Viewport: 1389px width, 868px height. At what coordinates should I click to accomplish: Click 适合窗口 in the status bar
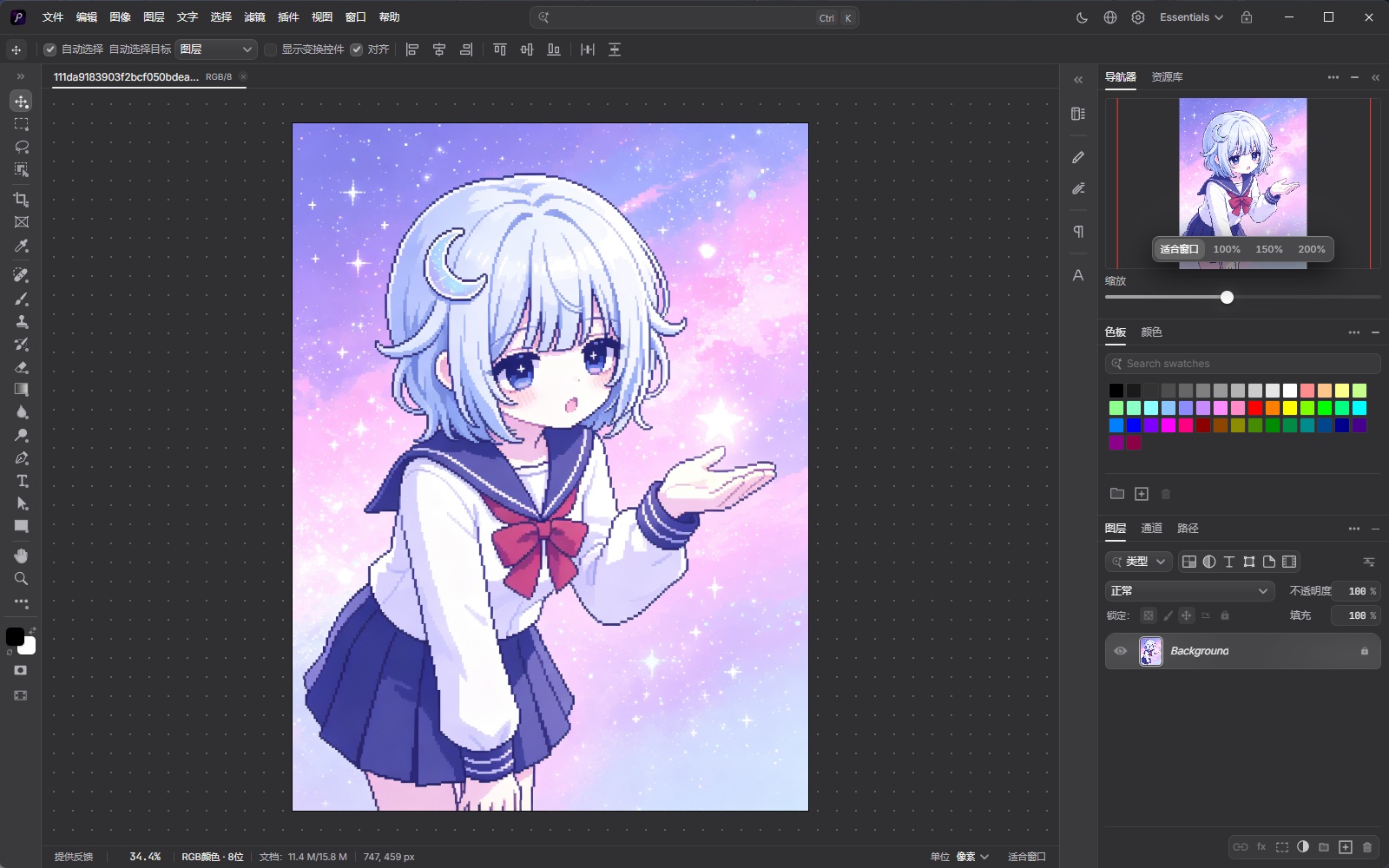pos(1027,857)
